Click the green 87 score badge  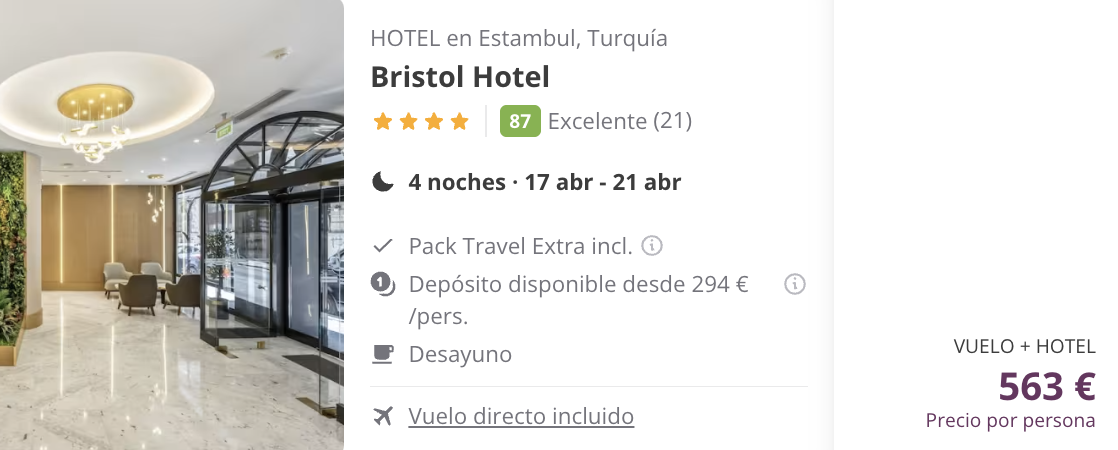click(x=520, y=121)
